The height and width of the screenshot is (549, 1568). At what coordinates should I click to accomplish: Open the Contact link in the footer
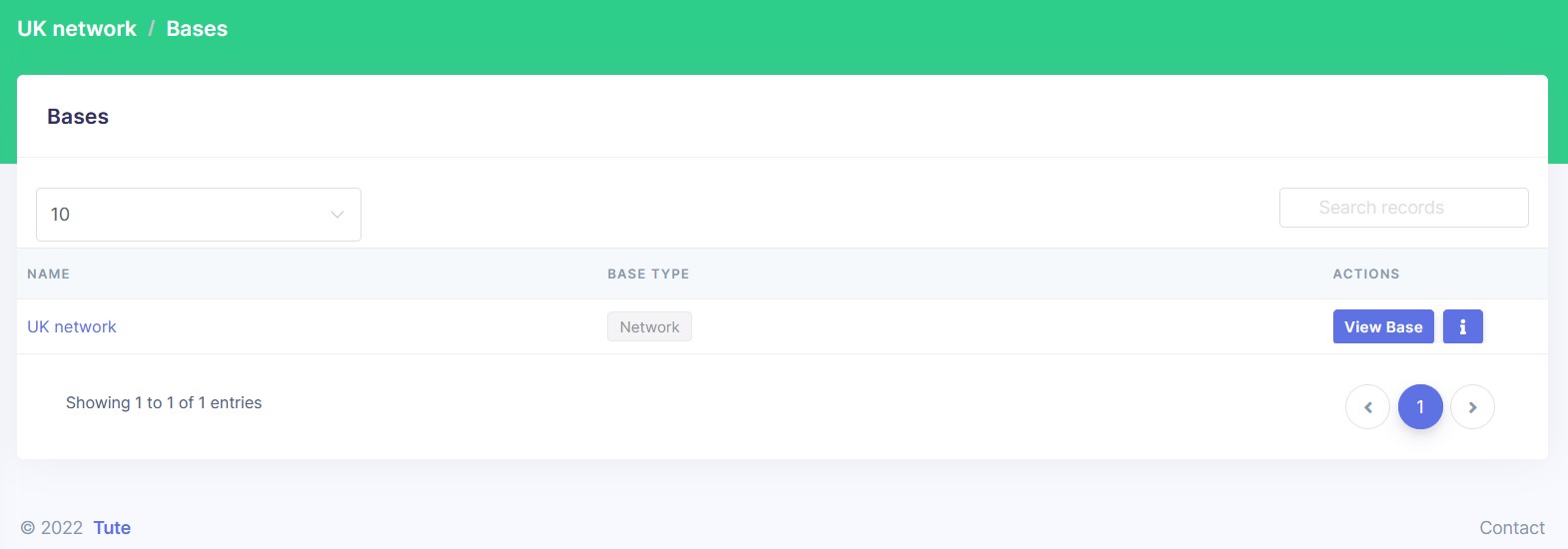[x=1511, y=528]
